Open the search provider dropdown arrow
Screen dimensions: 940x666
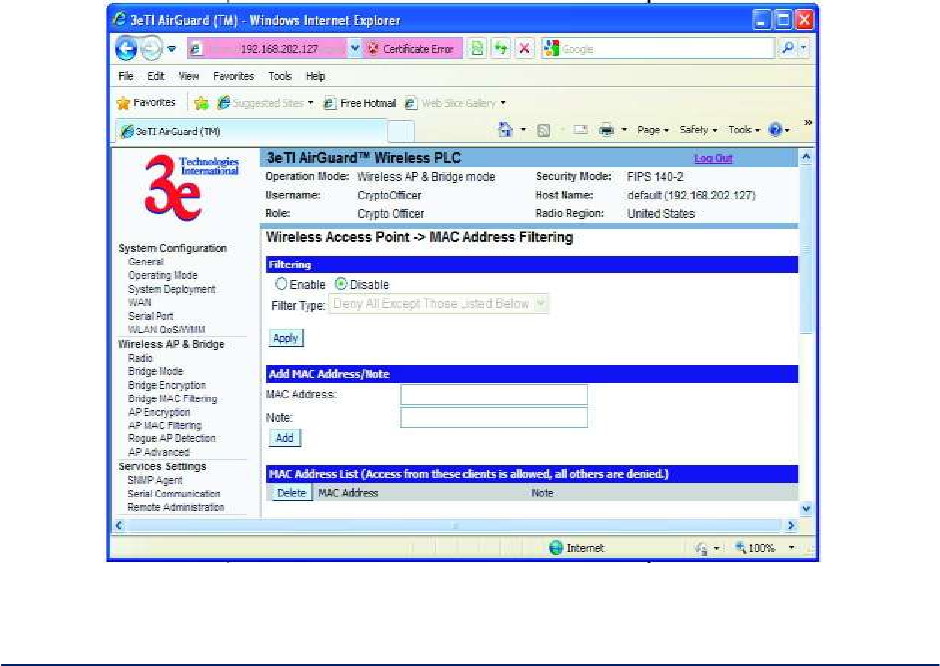(x=803, y=49)
